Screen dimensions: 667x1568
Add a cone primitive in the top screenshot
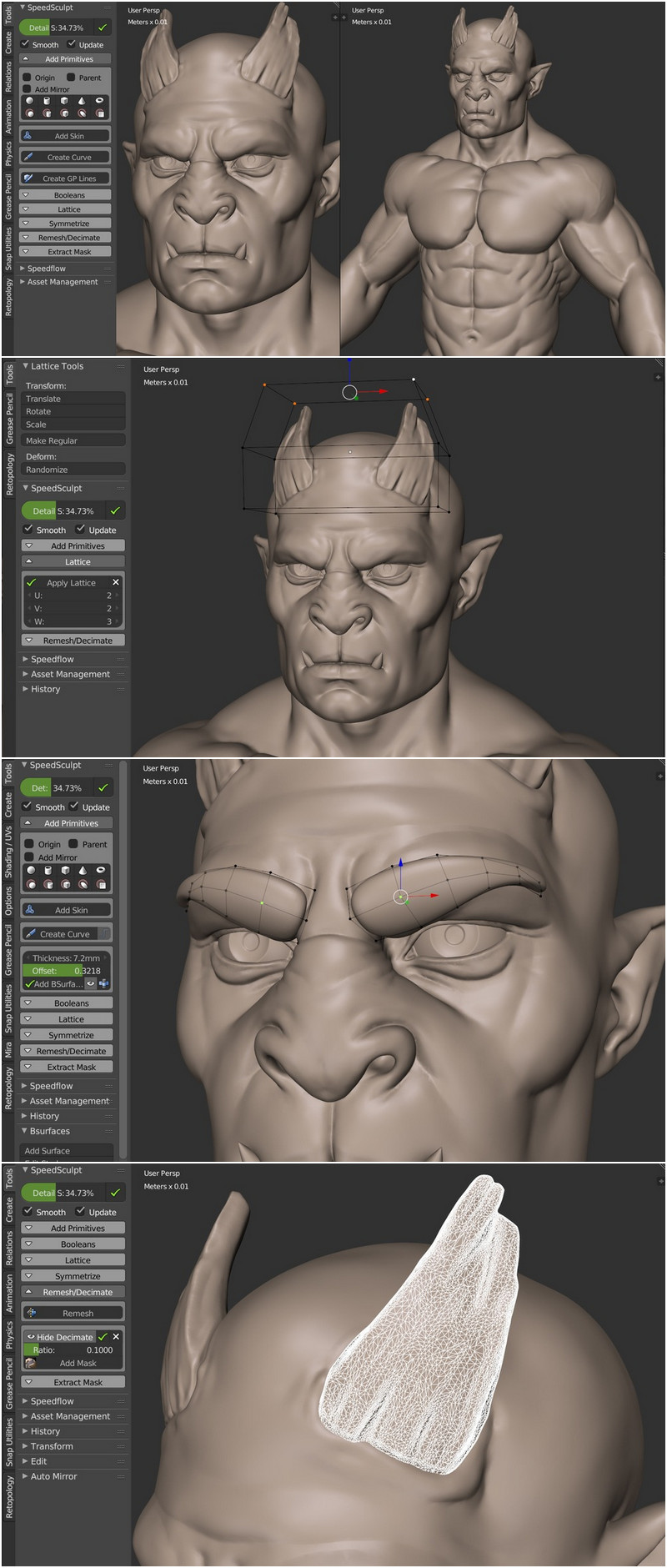82,101
